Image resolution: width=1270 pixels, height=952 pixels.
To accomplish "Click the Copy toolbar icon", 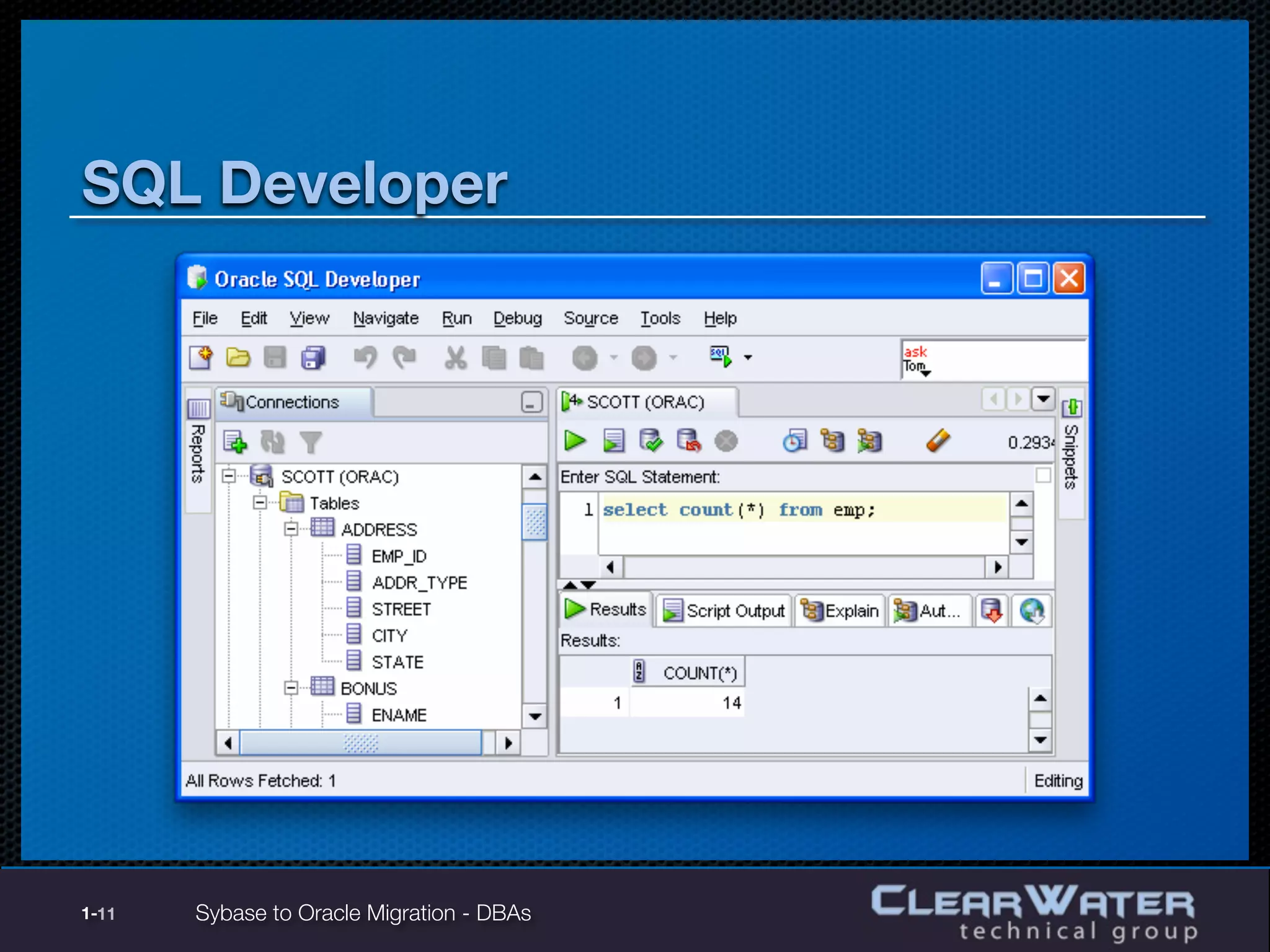I will [x=494, y=358].
